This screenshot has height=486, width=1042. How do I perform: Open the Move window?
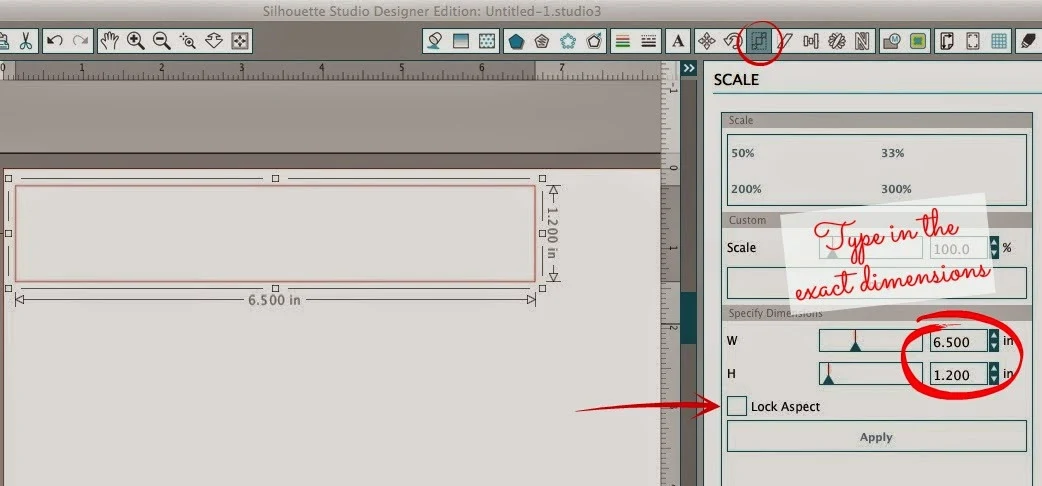click(706, 41)
